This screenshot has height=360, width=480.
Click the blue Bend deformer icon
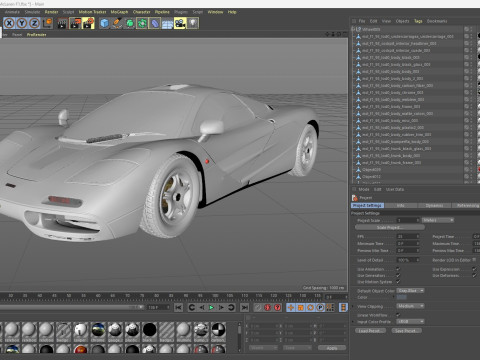point(155,23)
